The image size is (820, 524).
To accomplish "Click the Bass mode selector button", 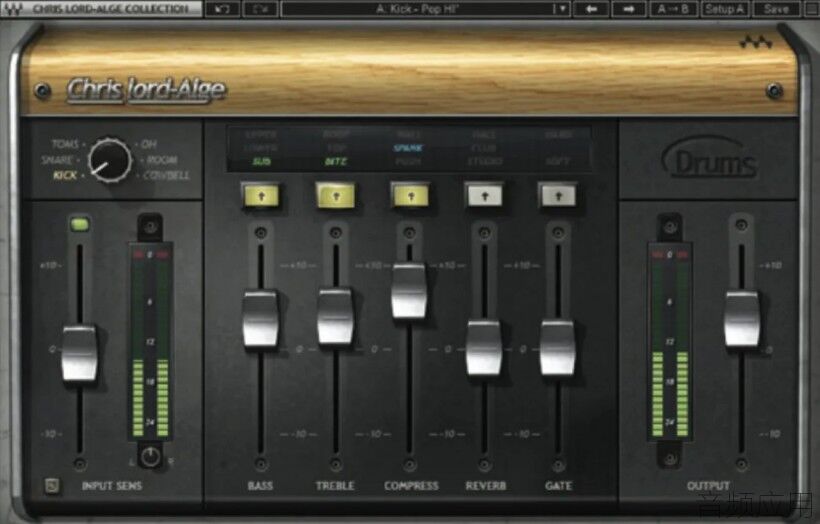I will point(261,196).
